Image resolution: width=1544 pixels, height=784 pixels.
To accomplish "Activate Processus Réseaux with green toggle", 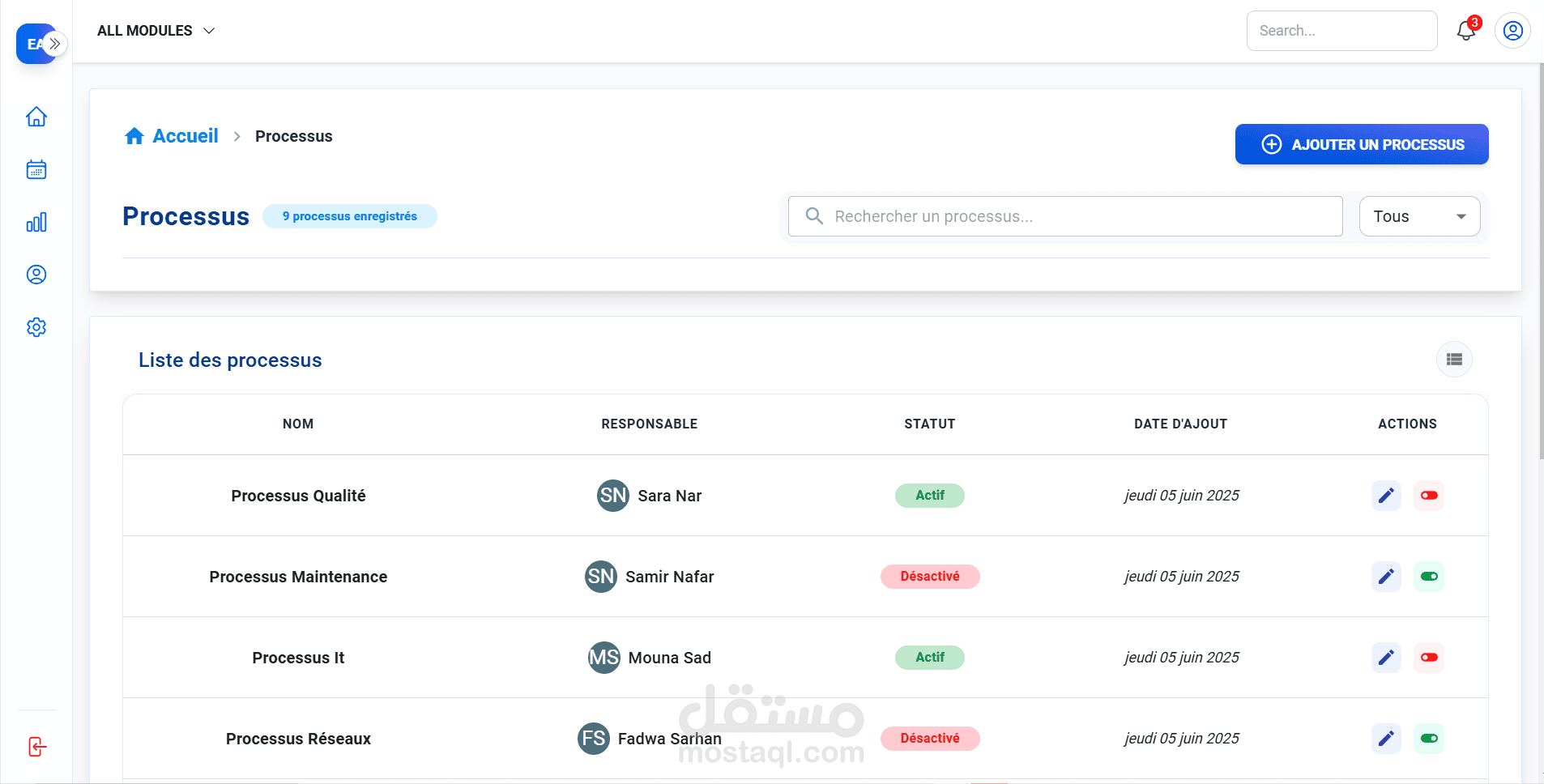I will 1429,739.
